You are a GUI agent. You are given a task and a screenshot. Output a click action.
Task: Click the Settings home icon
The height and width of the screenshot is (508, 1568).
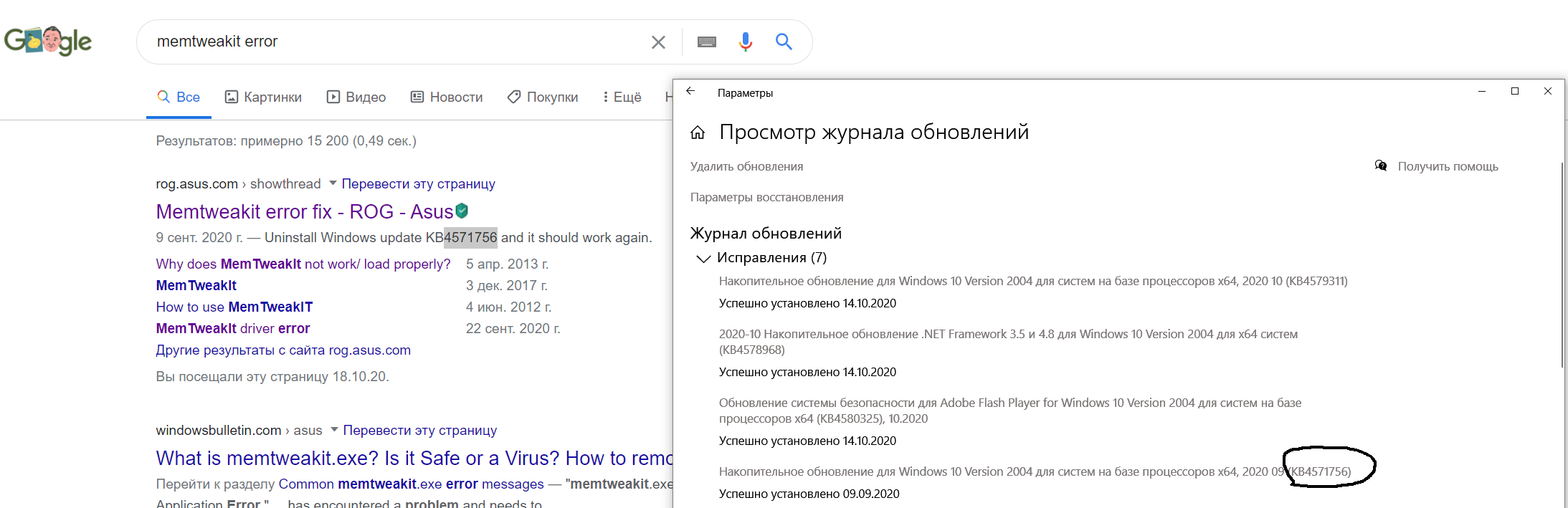coord(698,133)
